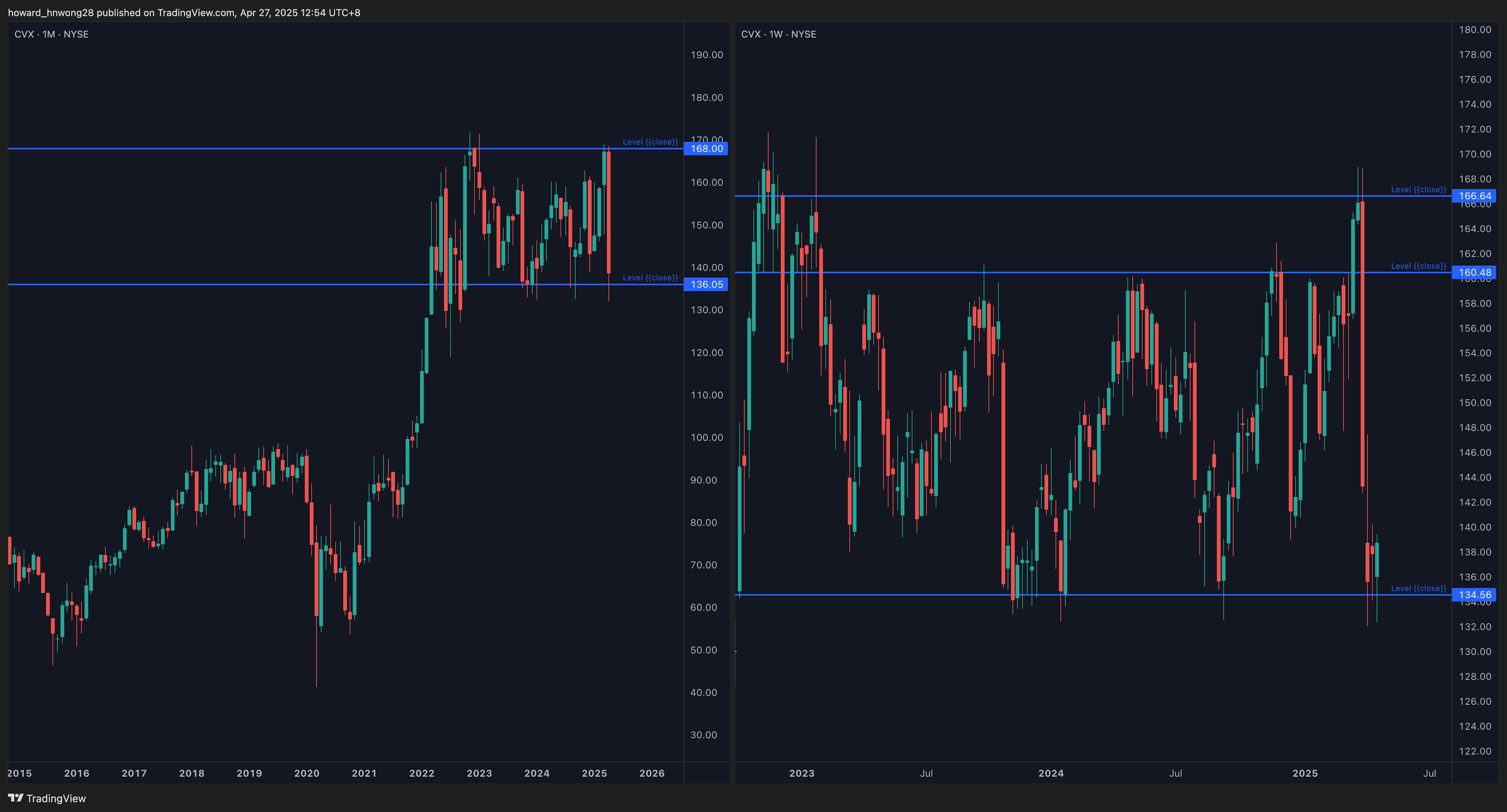Click the Level {{close}} text near 160.48 line
The image size is (1507, 812).
point(1418,266)
